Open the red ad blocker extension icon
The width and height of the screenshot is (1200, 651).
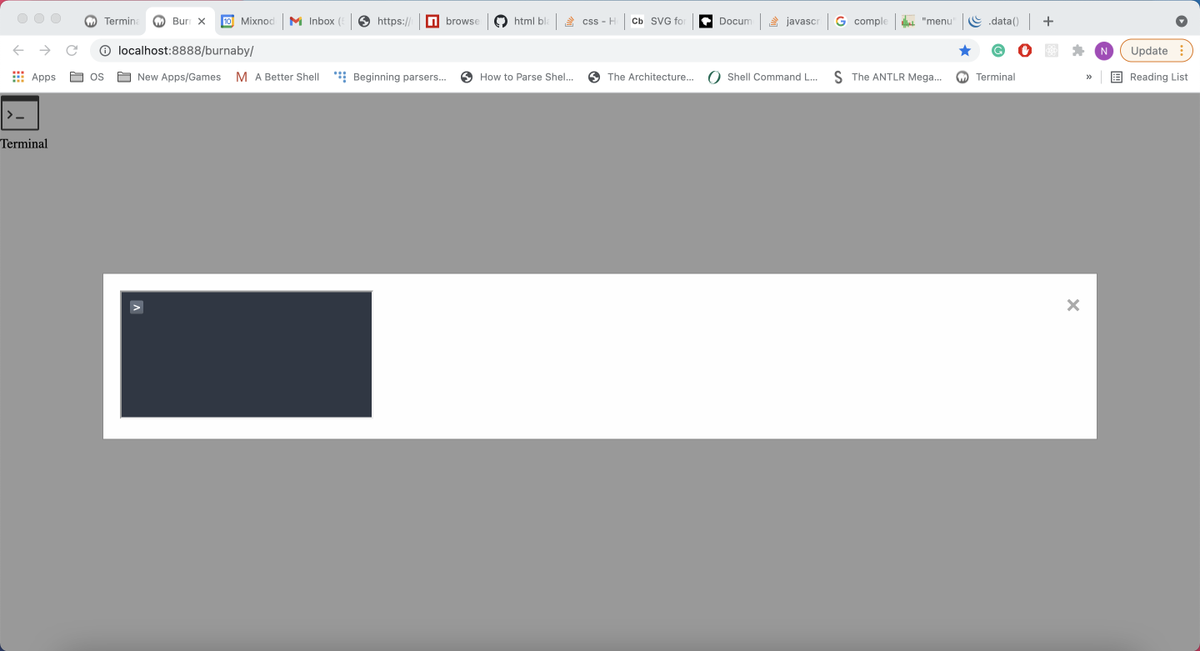1025,50
